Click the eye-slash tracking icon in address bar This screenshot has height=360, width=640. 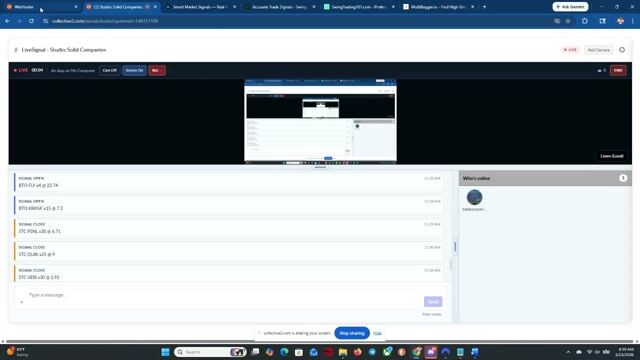pos(557,21)
